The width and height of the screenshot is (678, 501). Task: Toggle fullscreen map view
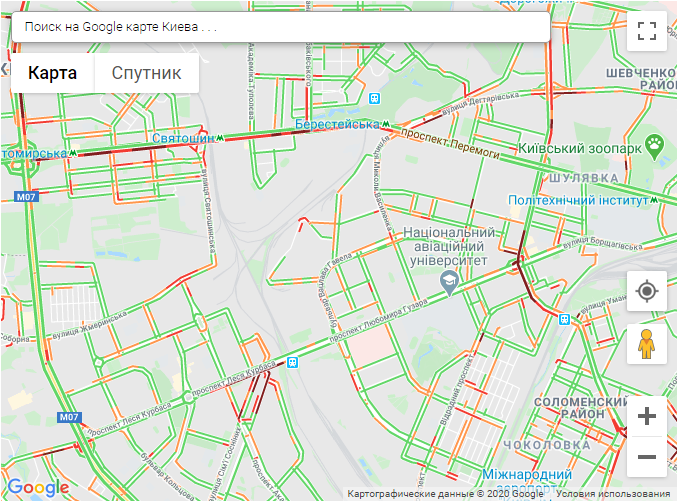[647, 31]
